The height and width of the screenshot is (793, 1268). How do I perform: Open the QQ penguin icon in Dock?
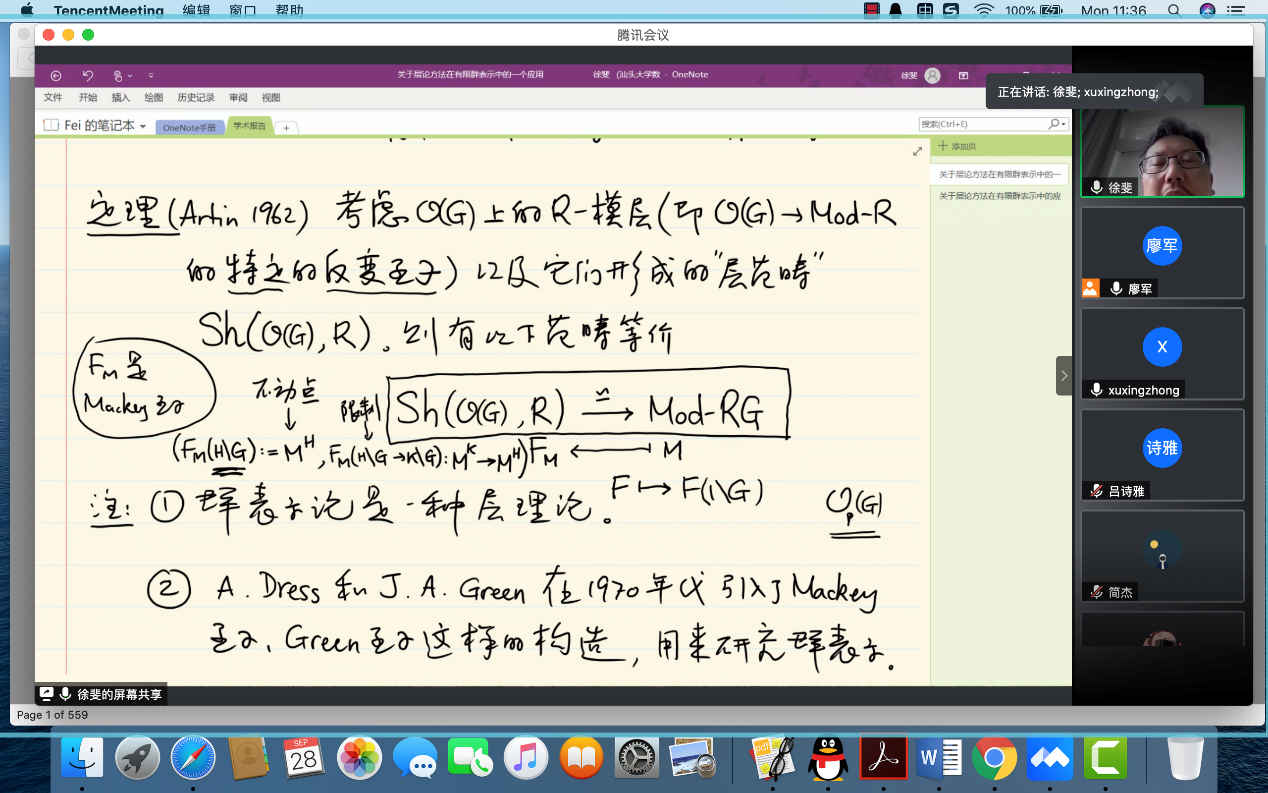(x=828, y=759)
